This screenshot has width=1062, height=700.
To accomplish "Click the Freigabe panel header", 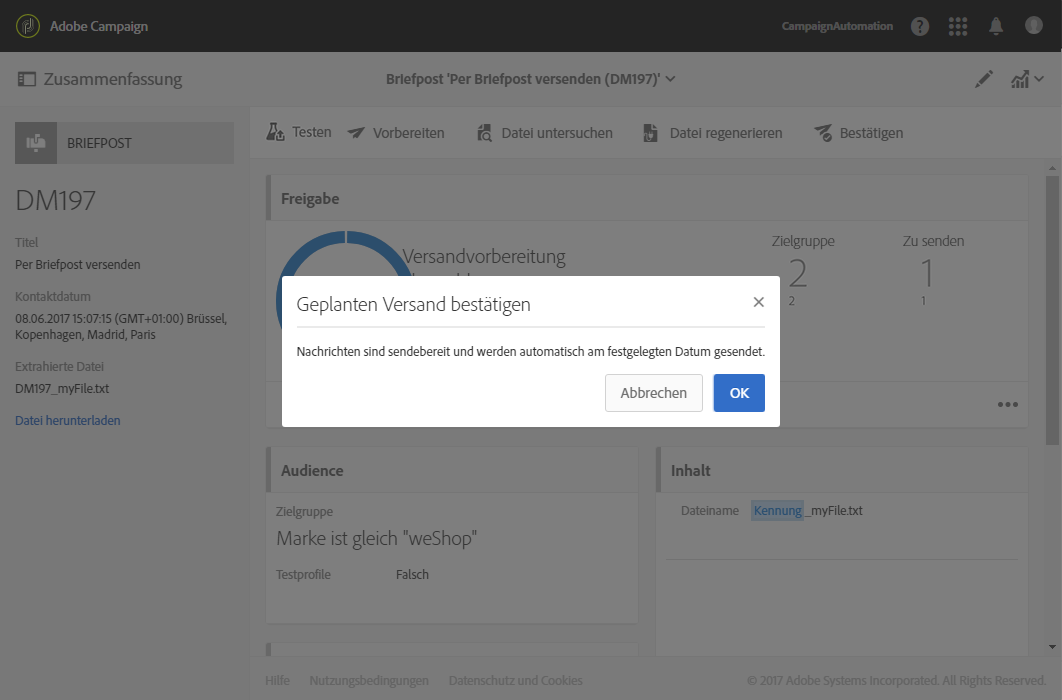I will pos(647,198).
